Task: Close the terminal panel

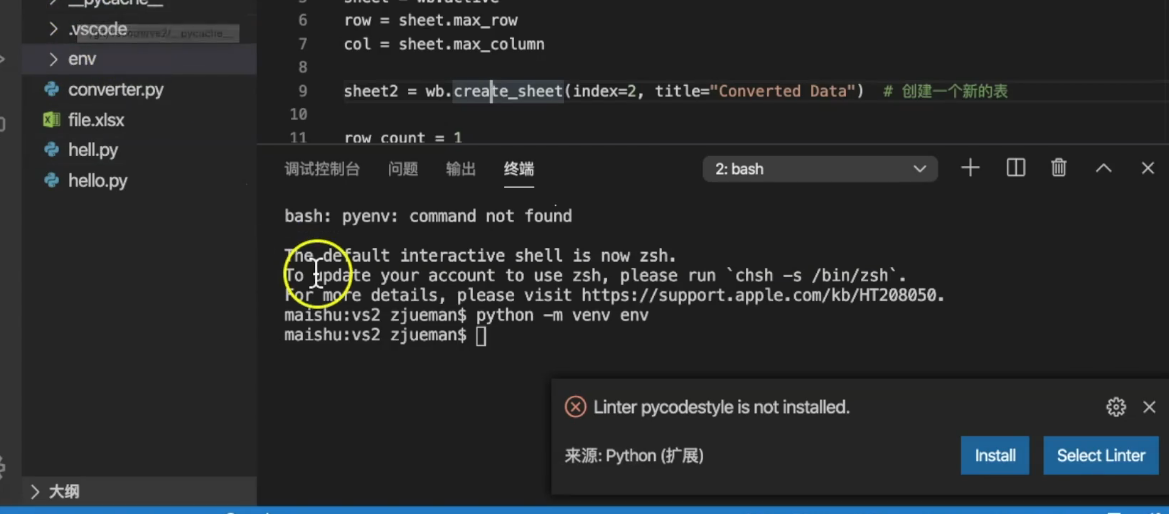Action: pos(1148,169)
